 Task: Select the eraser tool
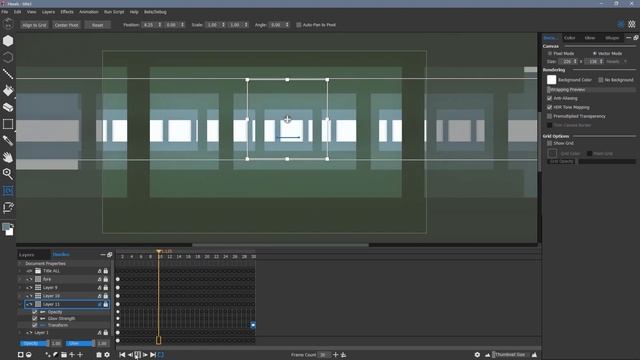click(8, 107)
